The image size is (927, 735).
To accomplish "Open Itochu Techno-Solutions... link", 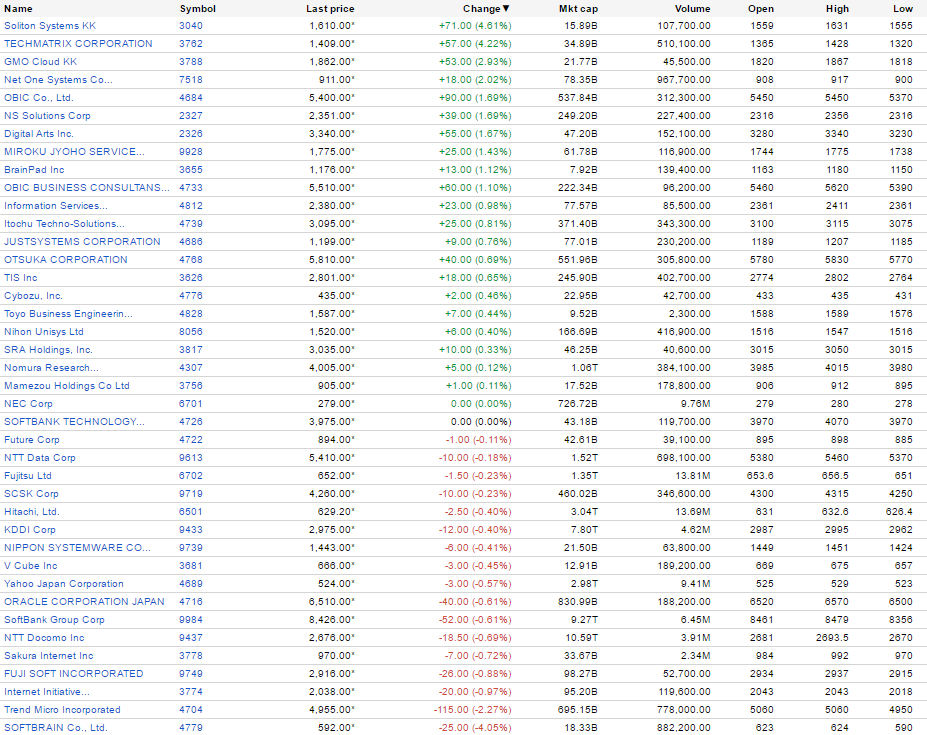I will click(x=64, y=224).
